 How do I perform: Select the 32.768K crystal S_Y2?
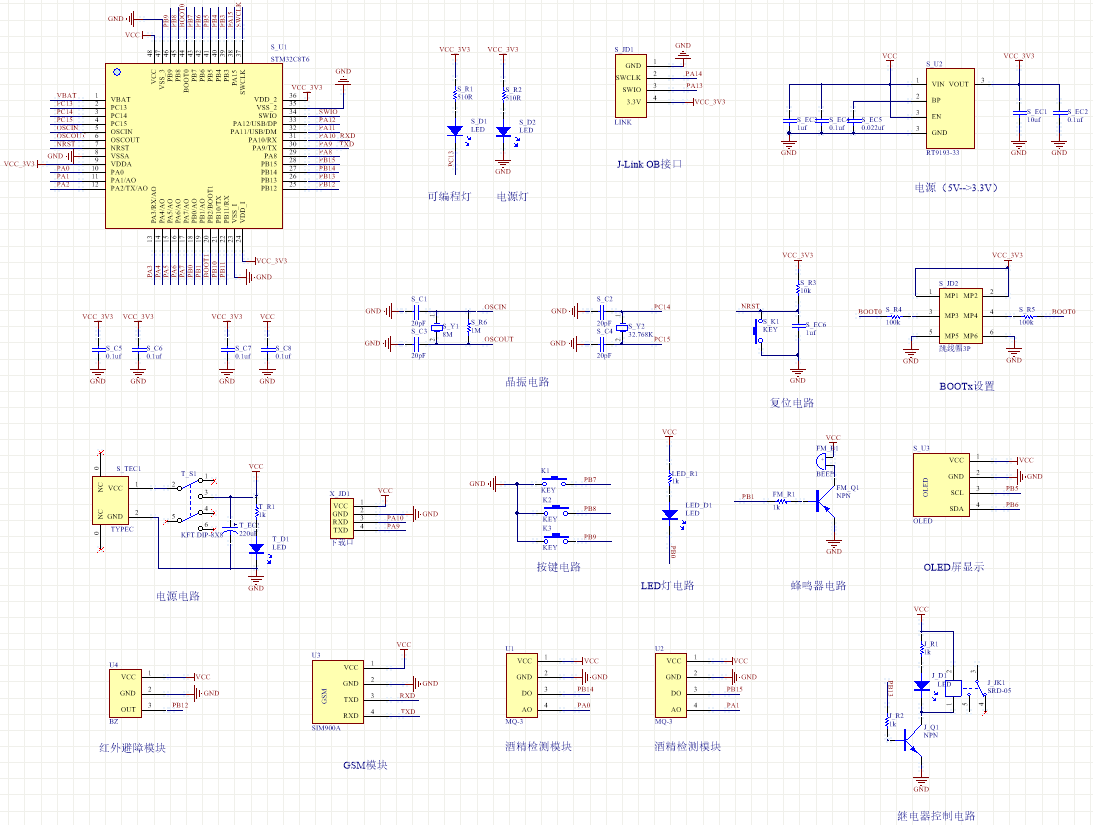pos(621,327)
